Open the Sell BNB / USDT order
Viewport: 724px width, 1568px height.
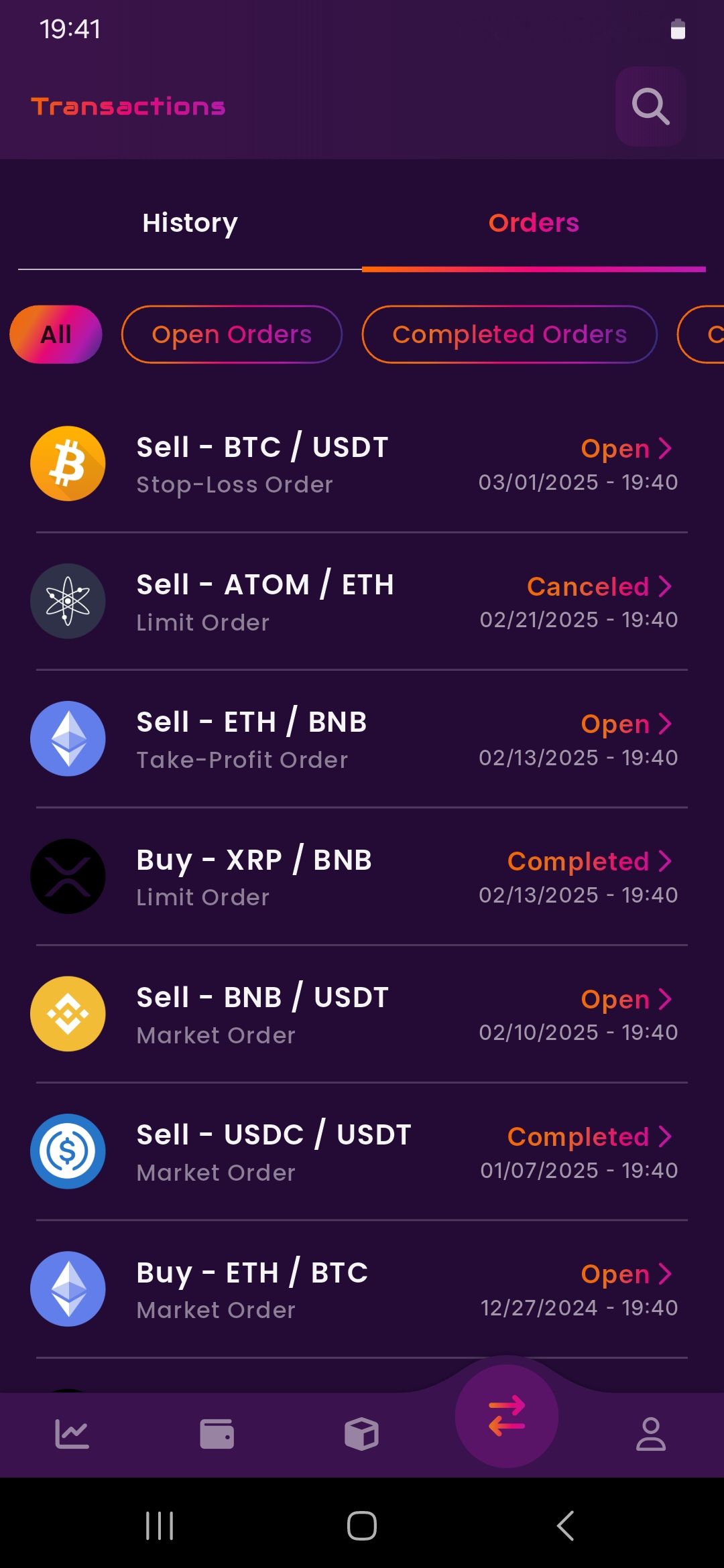point(362,1014)
